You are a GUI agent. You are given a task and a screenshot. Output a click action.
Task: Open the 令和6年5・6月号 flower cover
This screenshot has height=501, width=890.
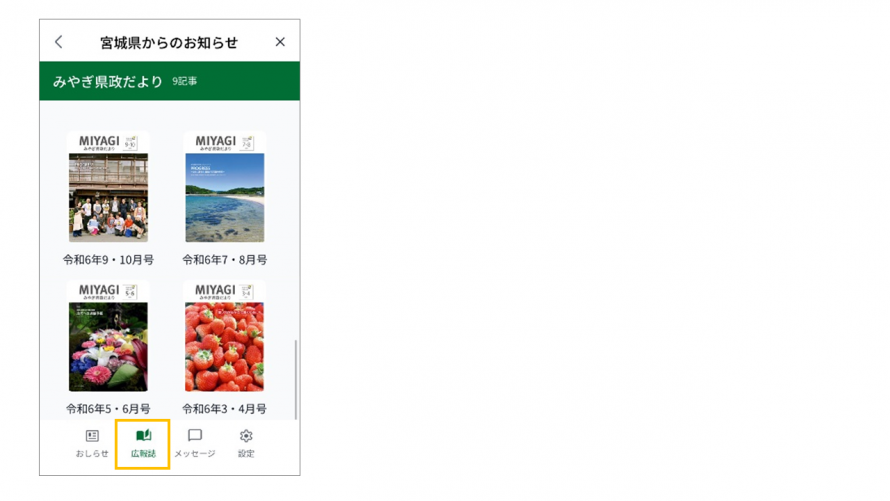(x=108, y=336)
